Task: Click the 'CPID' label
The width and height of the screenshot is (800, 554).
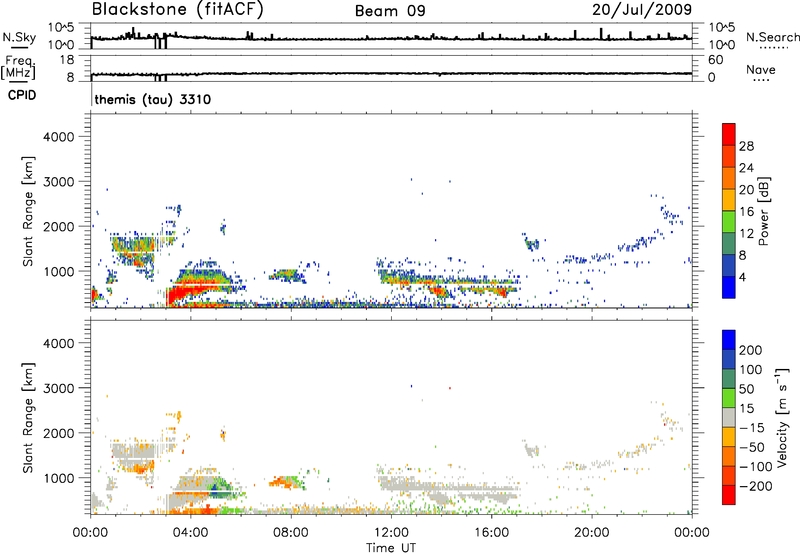Action: 22,95
